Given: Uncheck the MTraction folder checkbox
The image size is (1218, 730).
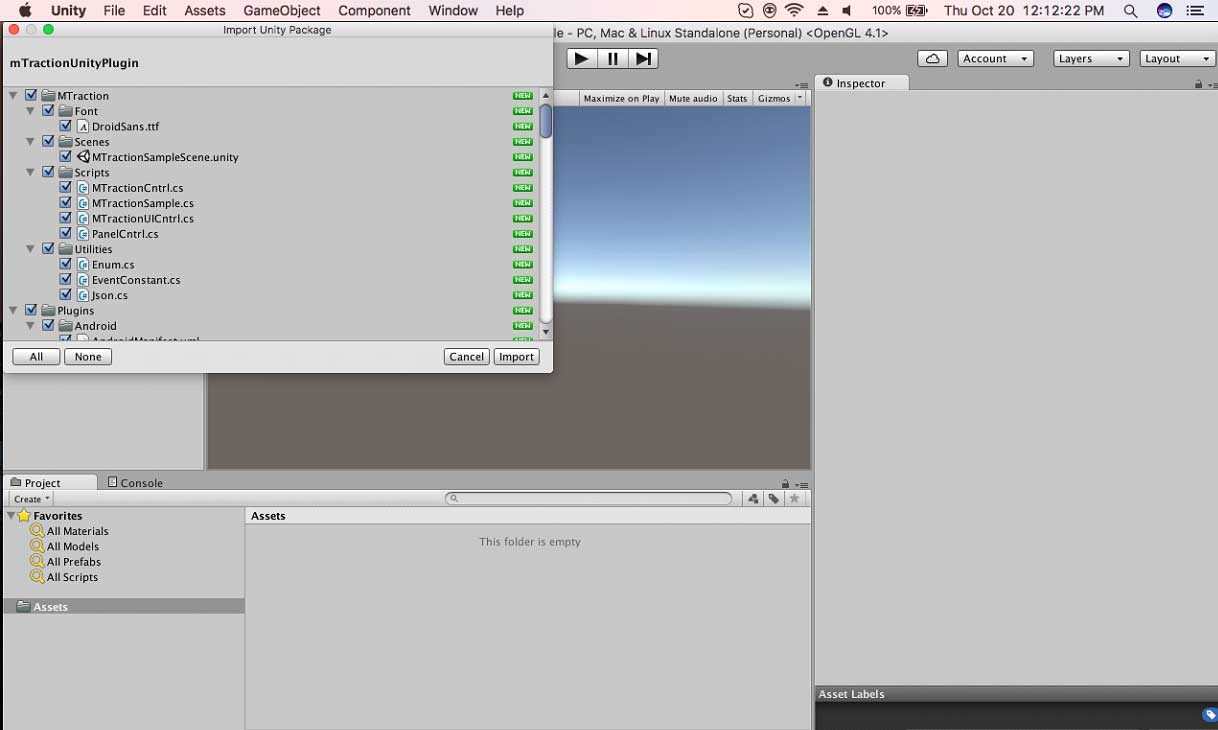Looking at the screenshot, I should coord(31,96).
